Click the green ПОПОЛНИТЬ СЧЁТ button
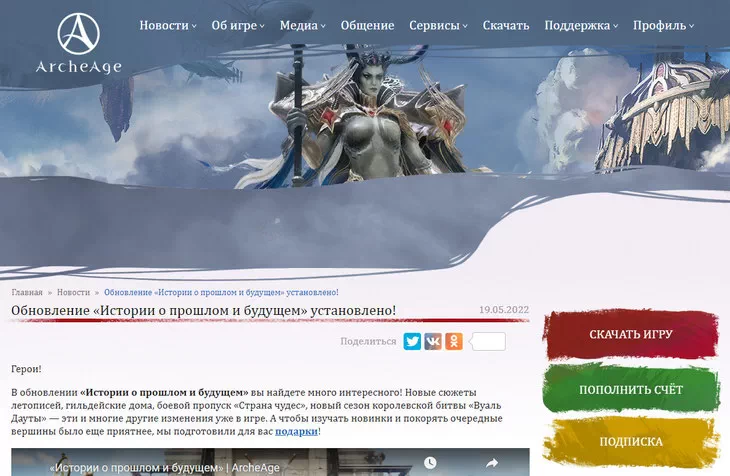 coord(630,389)
